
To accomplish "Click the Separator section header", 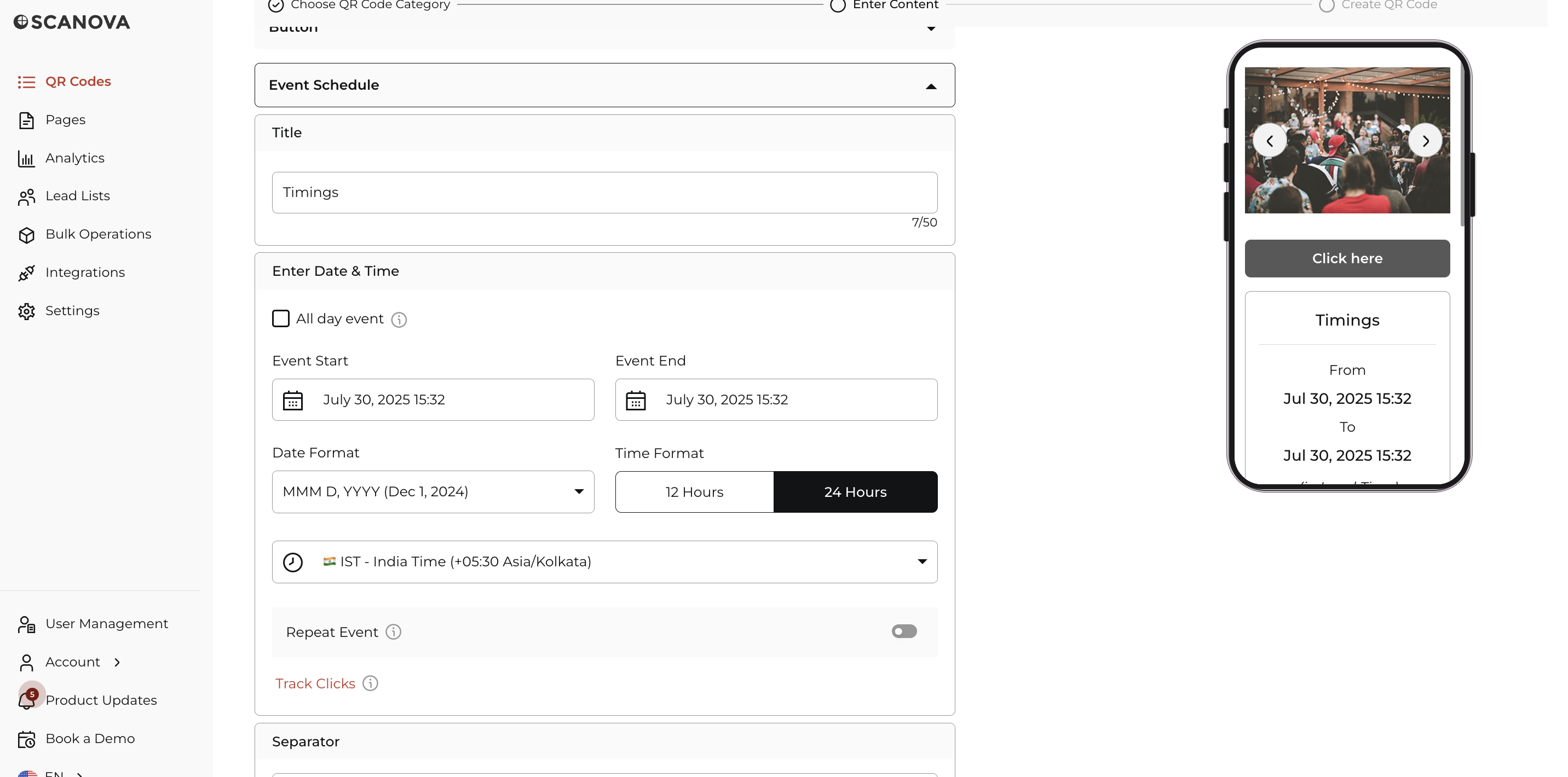I will [604, 742].
